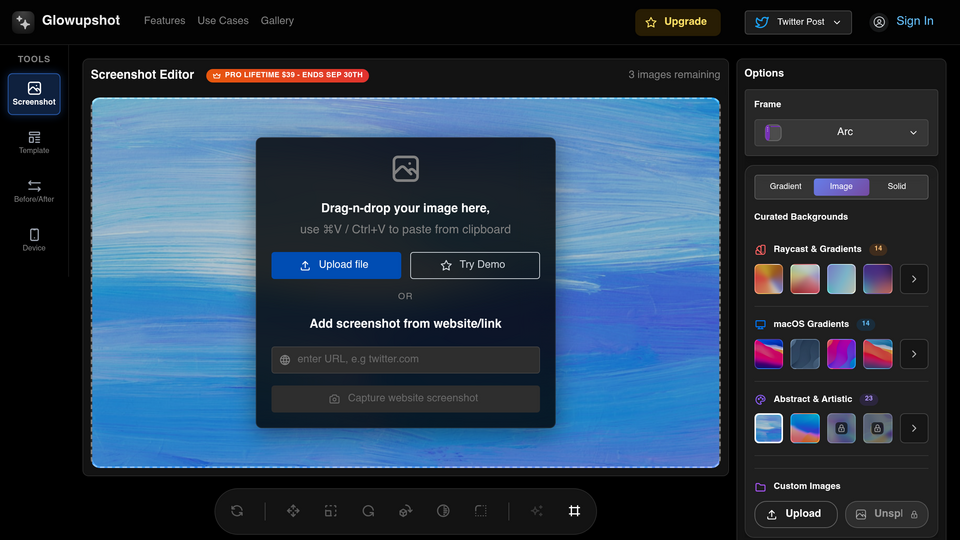Select second dark blue macOS gradient thumbnail
Screen dimensions: 960x540
804,354
